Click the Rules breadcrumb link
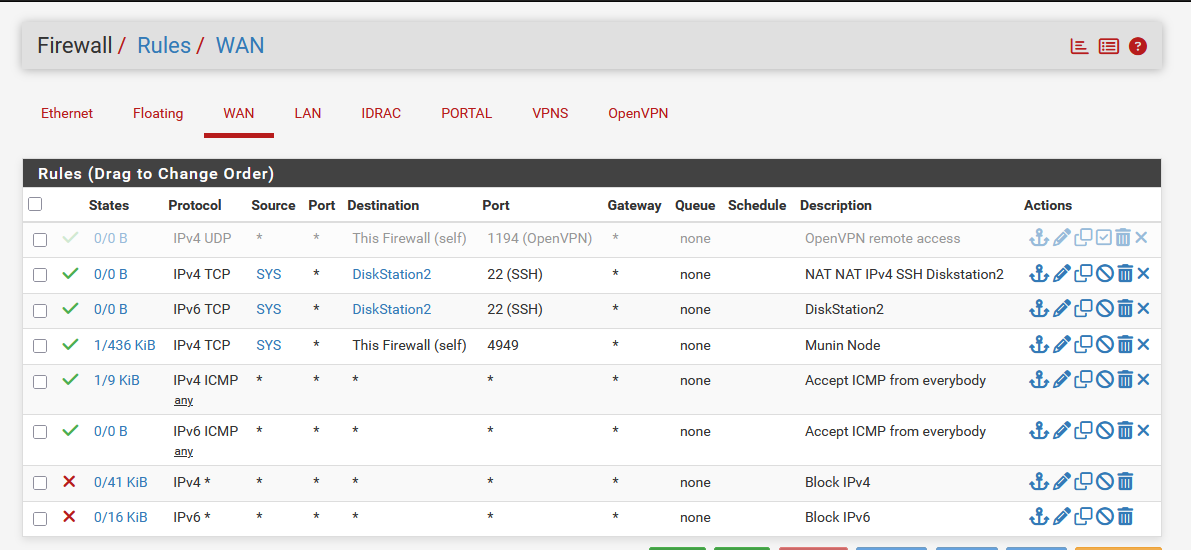 click(x=163, y=46)
